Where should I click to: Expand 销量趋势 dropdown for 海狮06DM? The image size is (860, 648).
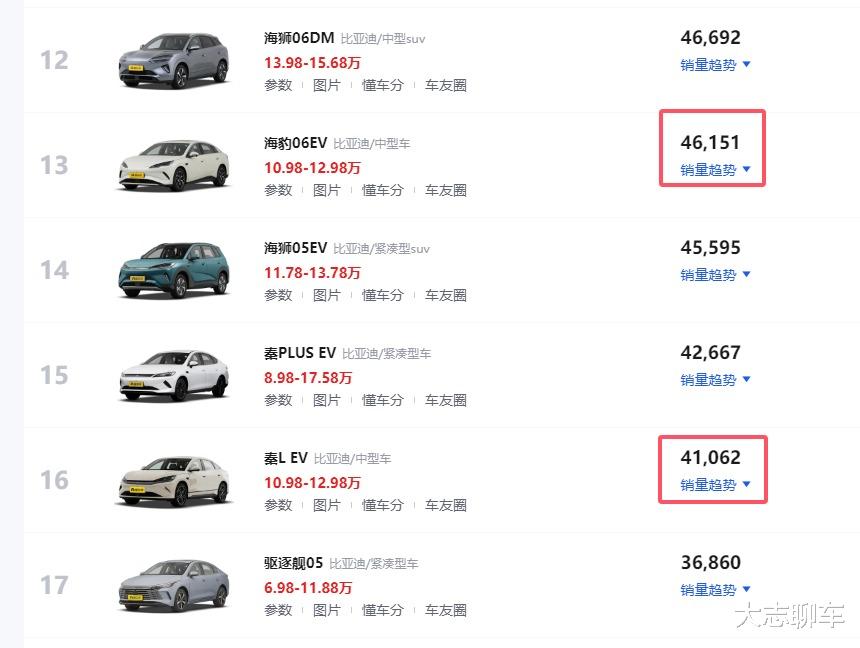pyautogui.click(x=715, y=65)
